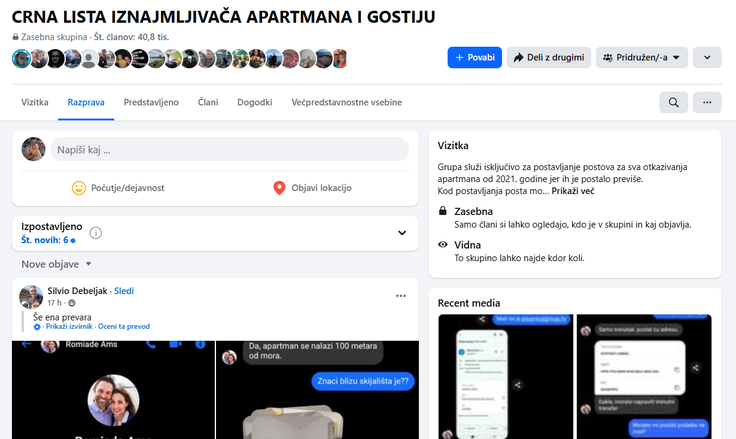Click Silvio Debeljak's profile picture
The image size is (736, 439).
pyautogui.click(x=31, y=297)
